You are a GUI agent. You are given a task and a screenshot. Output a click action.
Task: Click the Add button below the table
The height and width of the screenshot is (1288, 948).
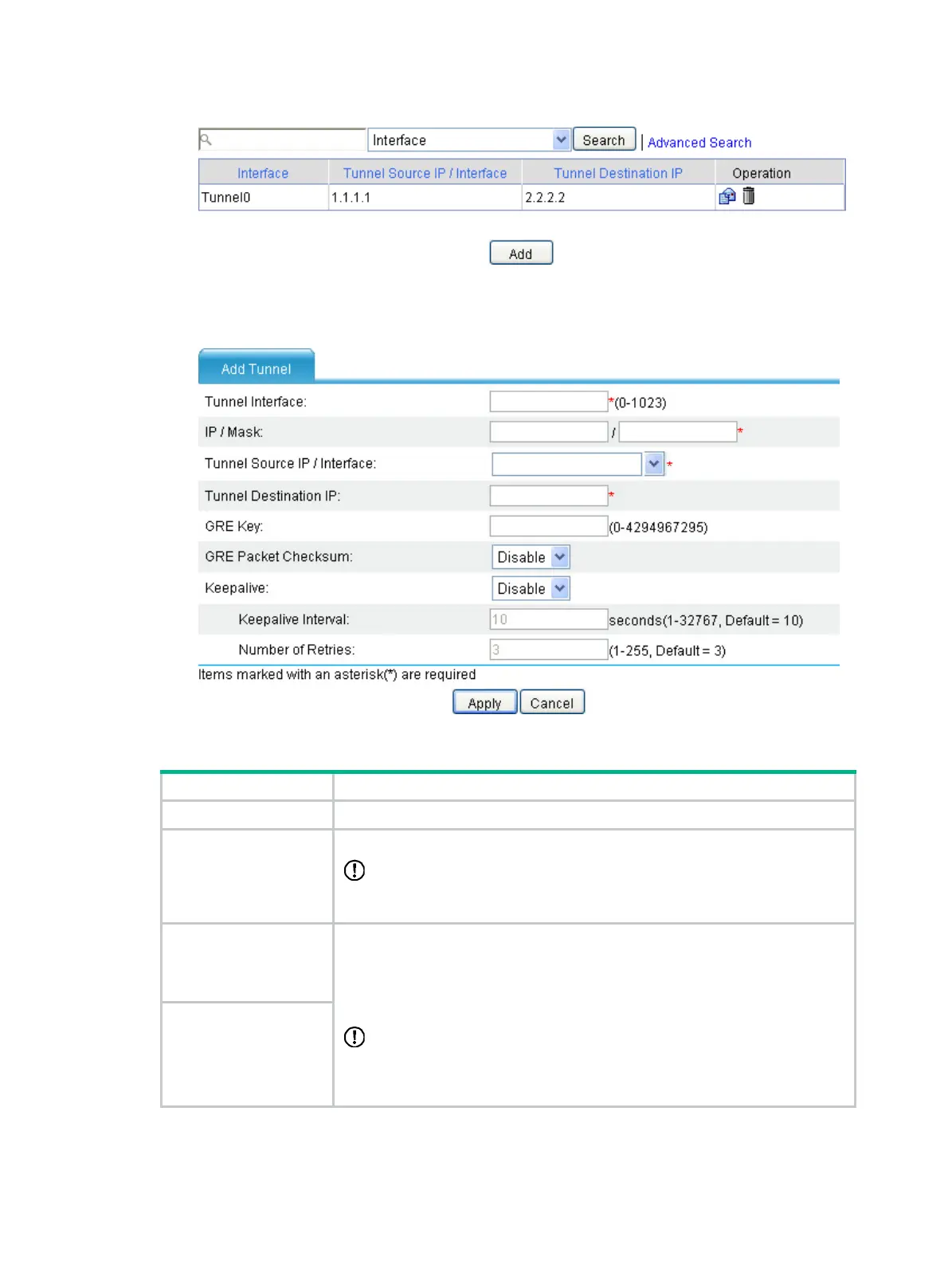click(x=521, y=253)
